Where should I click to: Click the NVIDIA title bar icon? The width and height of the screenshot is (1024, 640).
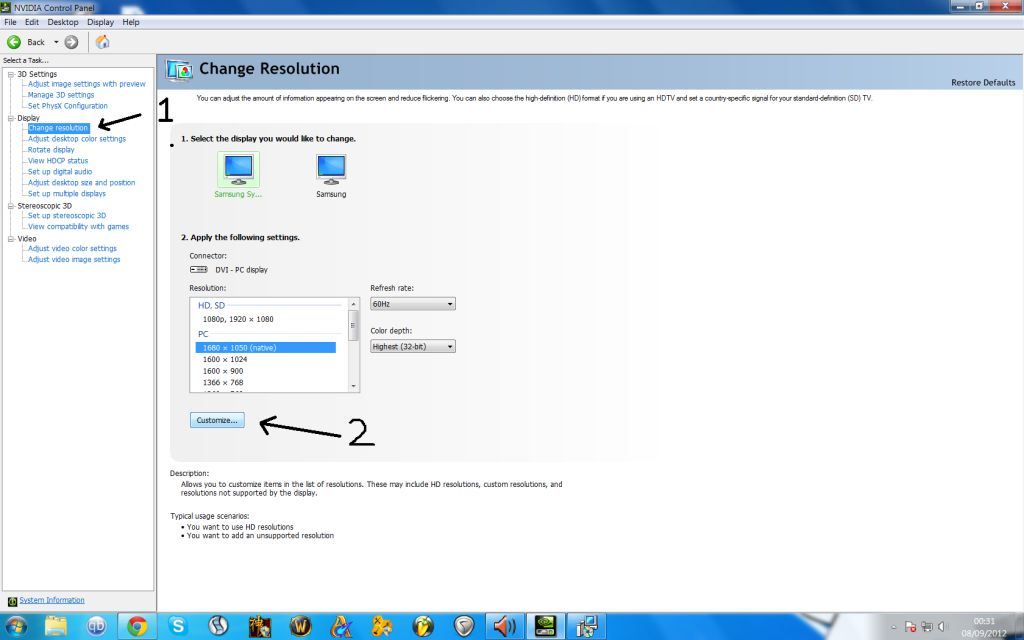click(x=7, y=7)
